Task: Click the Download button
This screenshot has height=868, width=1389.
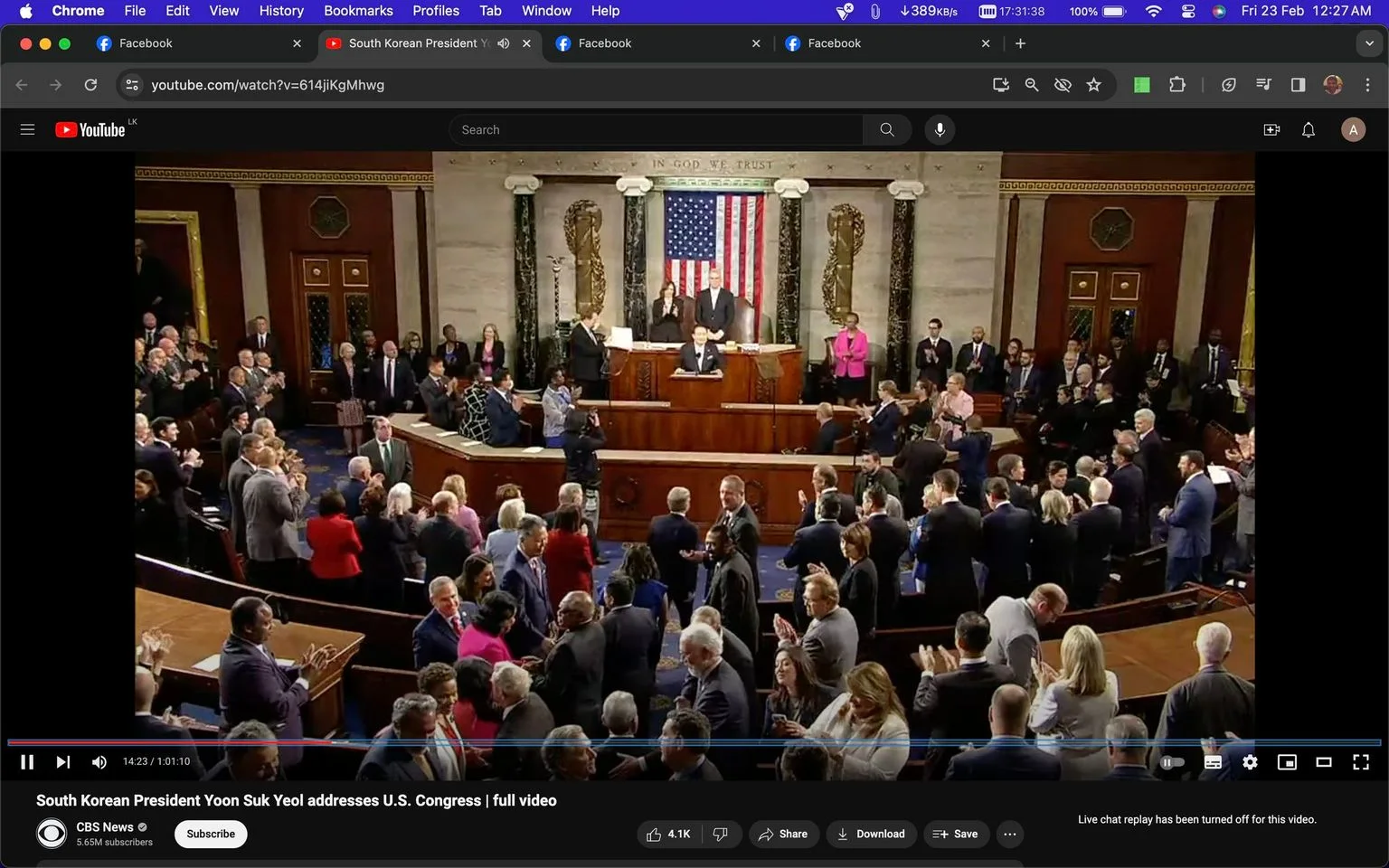Action: pos(869,834)
